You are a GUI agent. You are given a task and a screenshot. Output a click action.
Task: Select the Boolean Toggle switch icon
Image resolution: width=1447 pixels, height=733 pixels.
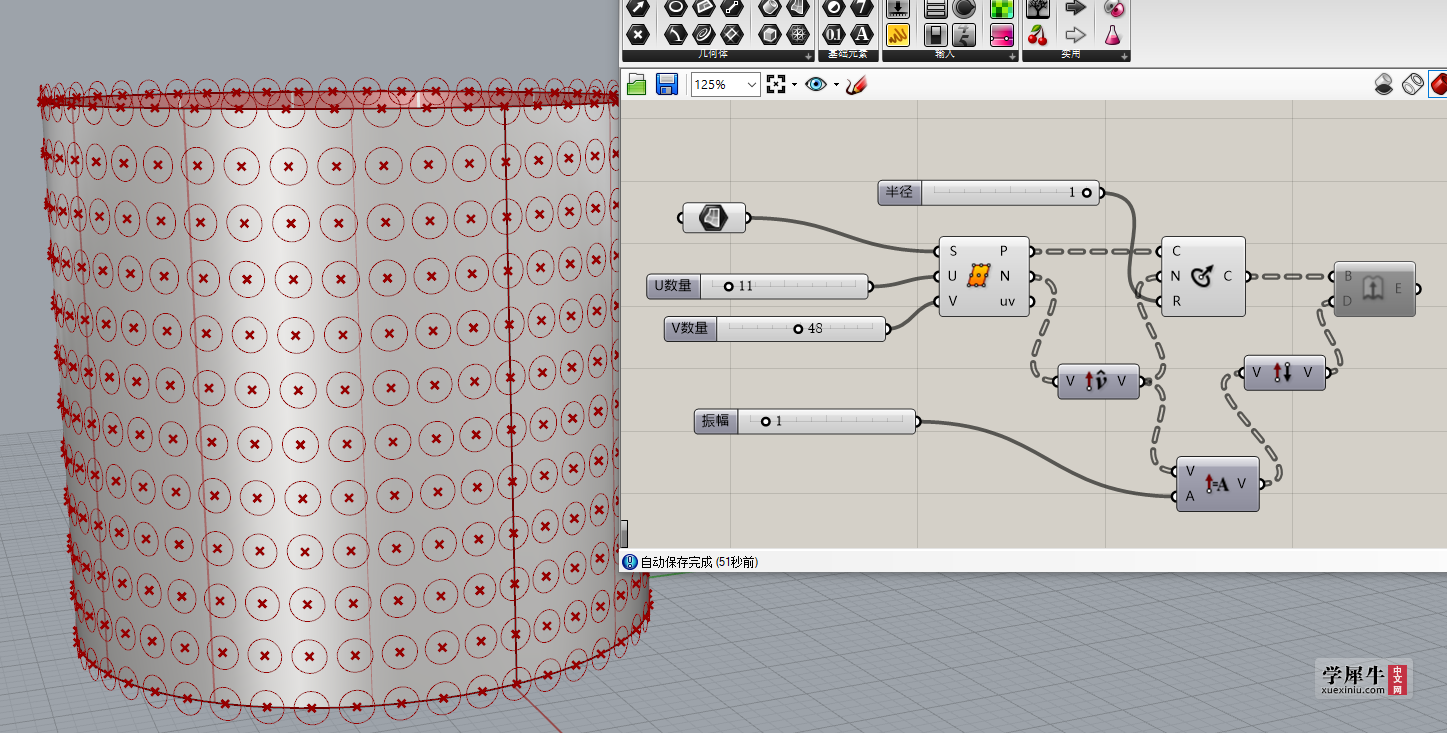(936, 35)
